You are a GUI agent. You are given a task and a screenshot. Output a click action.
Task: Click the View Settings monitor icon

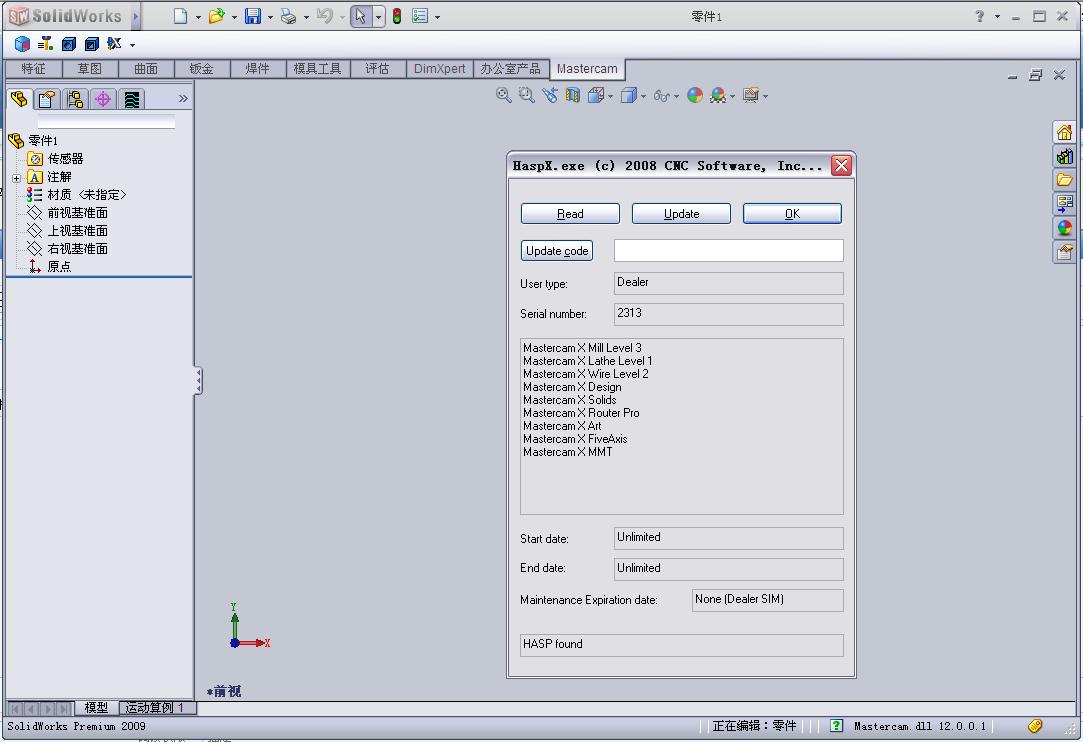tap(751, 95)
